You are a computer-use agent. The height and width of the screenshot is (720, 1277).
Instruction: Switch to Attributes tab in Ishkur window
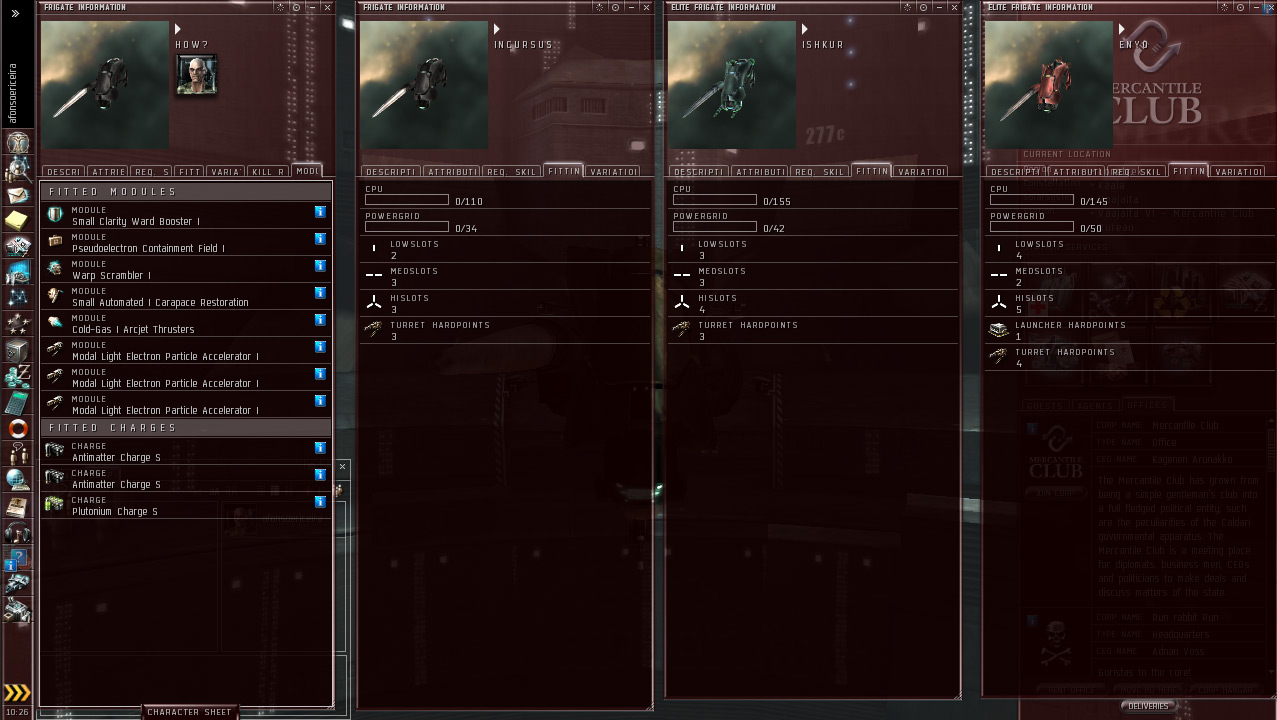(760, 172)
